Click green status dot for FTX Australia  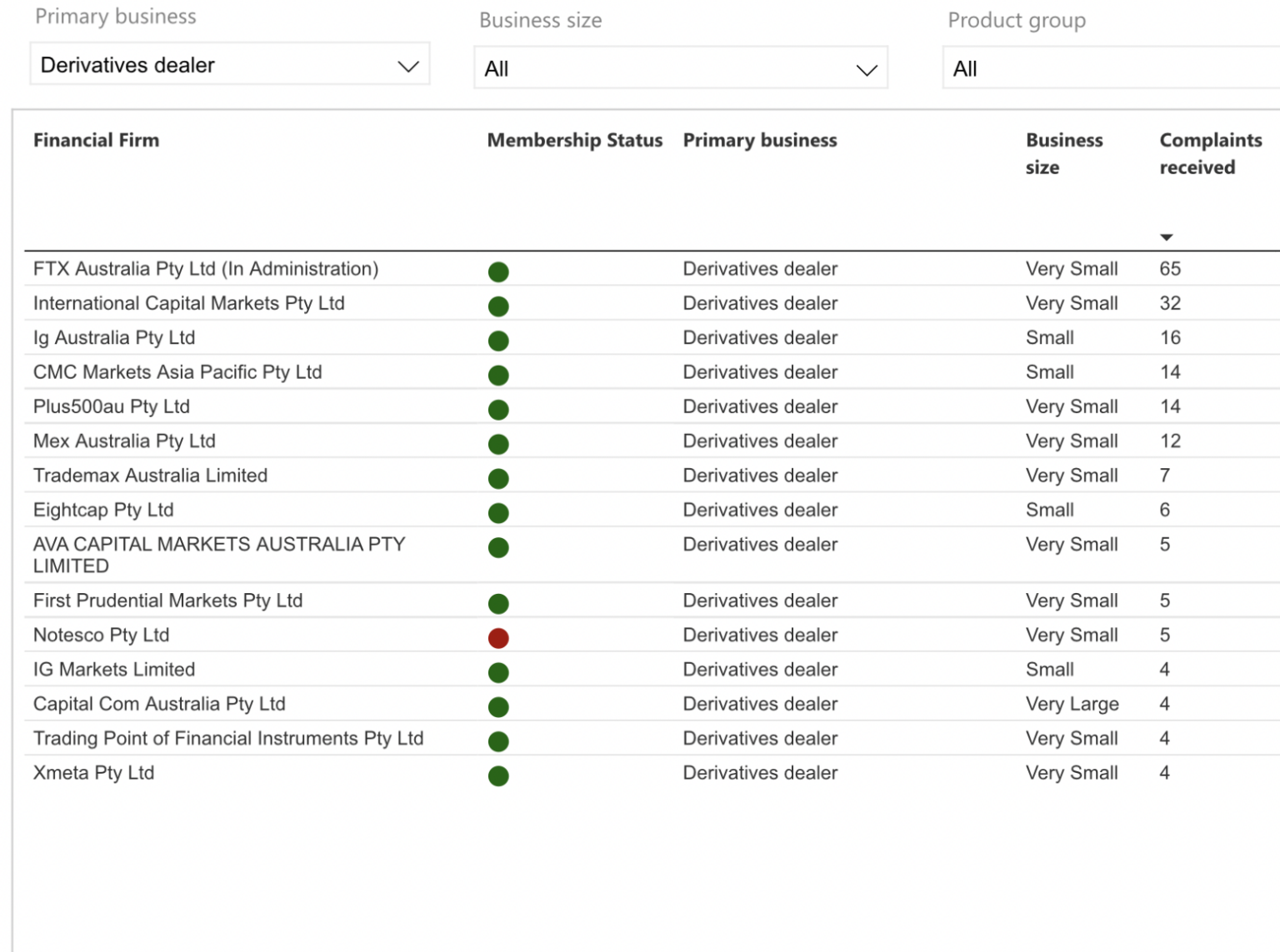click(498, 272)
